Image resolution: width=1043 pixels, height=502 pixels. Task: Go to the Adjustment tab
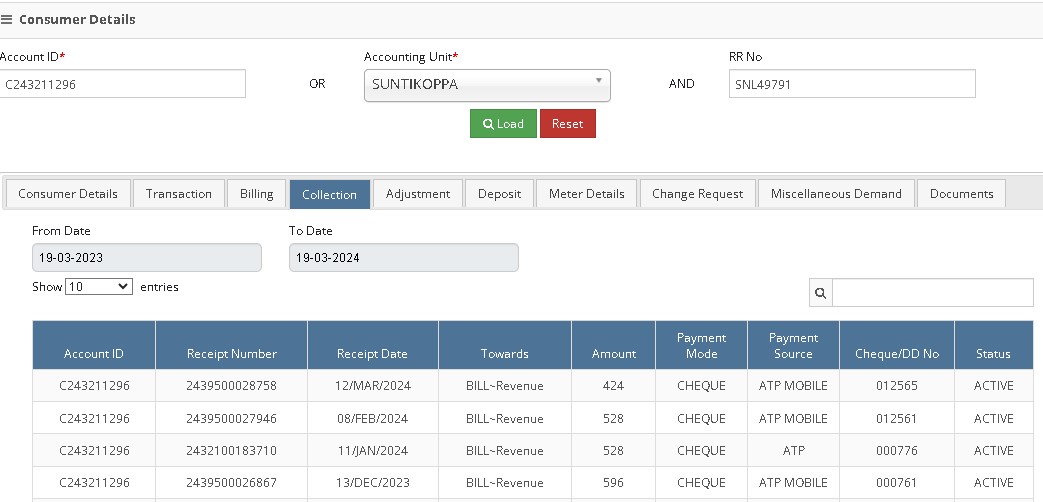[x=418, y=193]
